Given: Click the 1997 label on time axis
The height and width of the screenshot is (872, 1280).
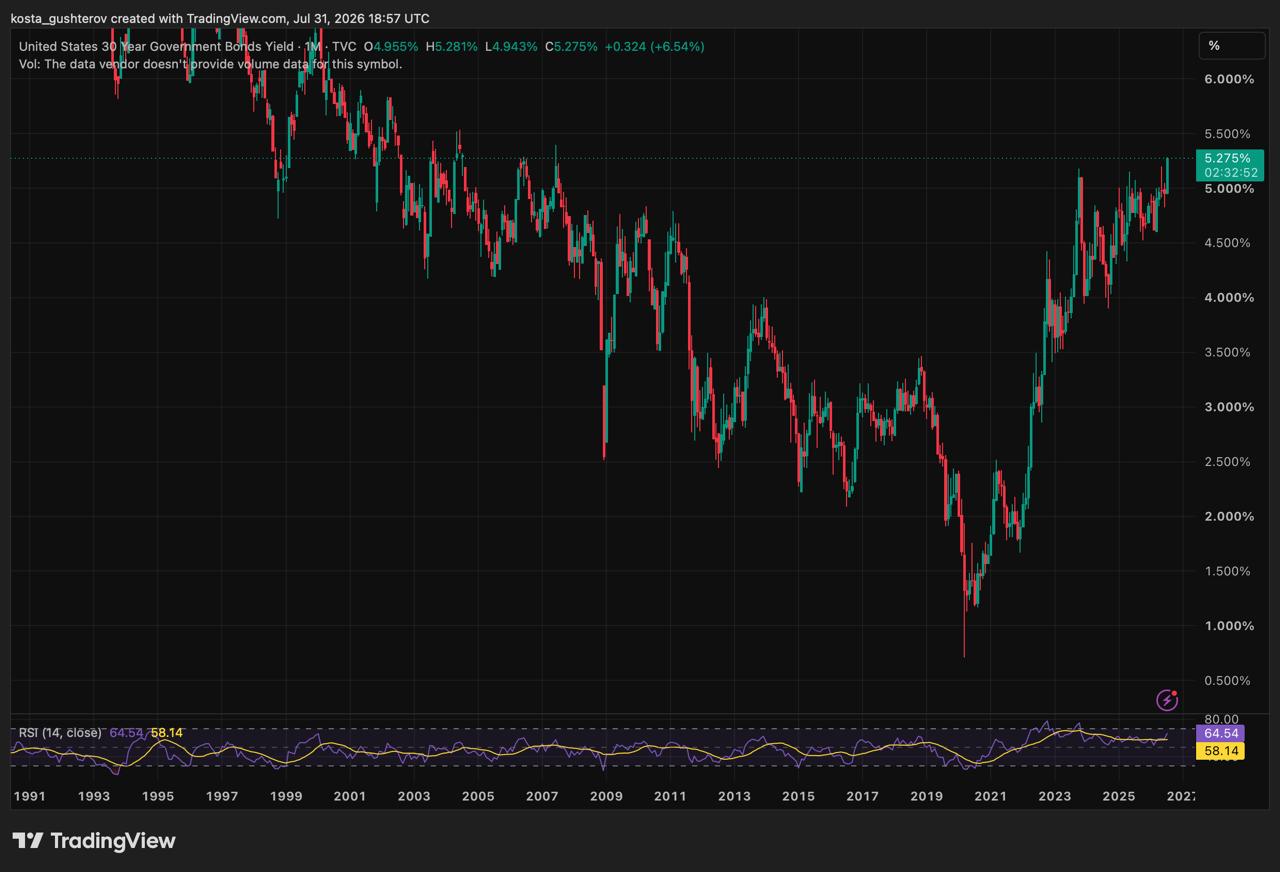Looking at the screenshot, I should coord(221,796).
